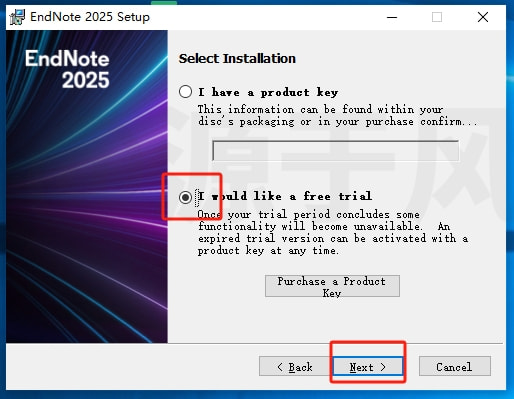
Task: Choose the "I would like a free trial" option
Action: pyautogui.click(x=185, y=197)
